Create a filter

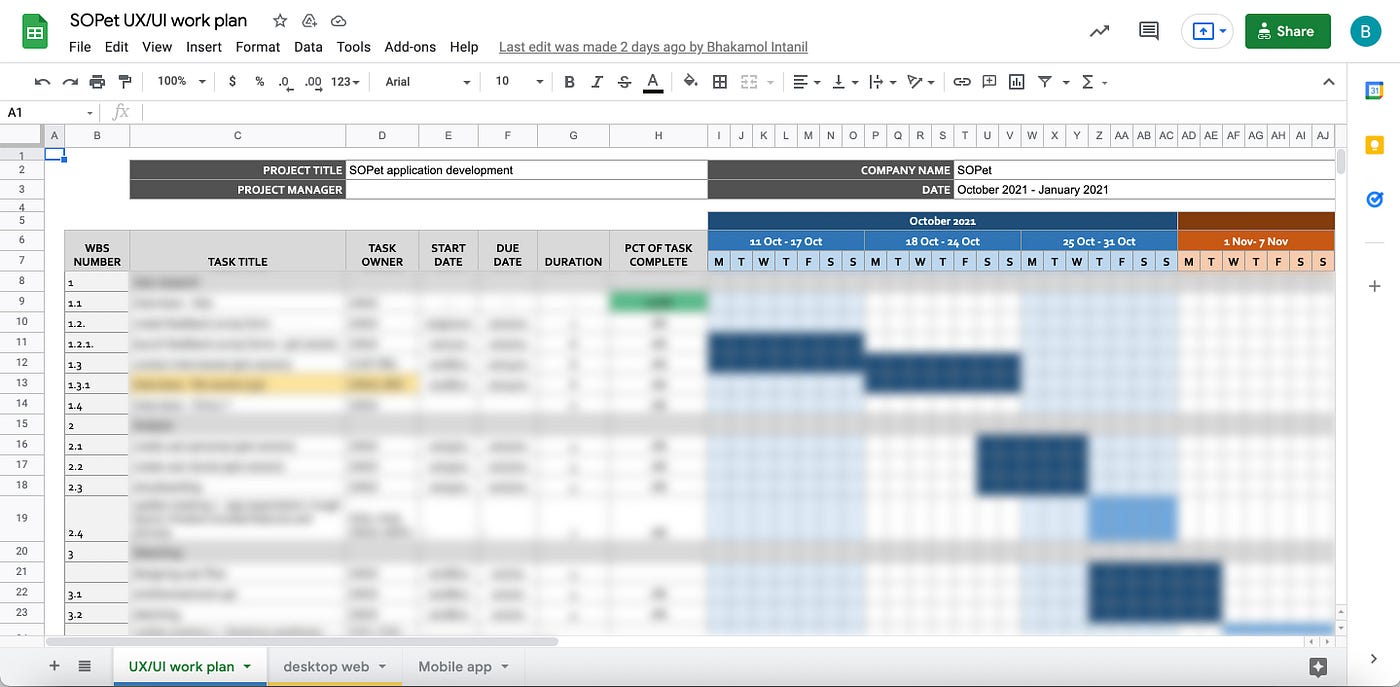coord(1045,82)
